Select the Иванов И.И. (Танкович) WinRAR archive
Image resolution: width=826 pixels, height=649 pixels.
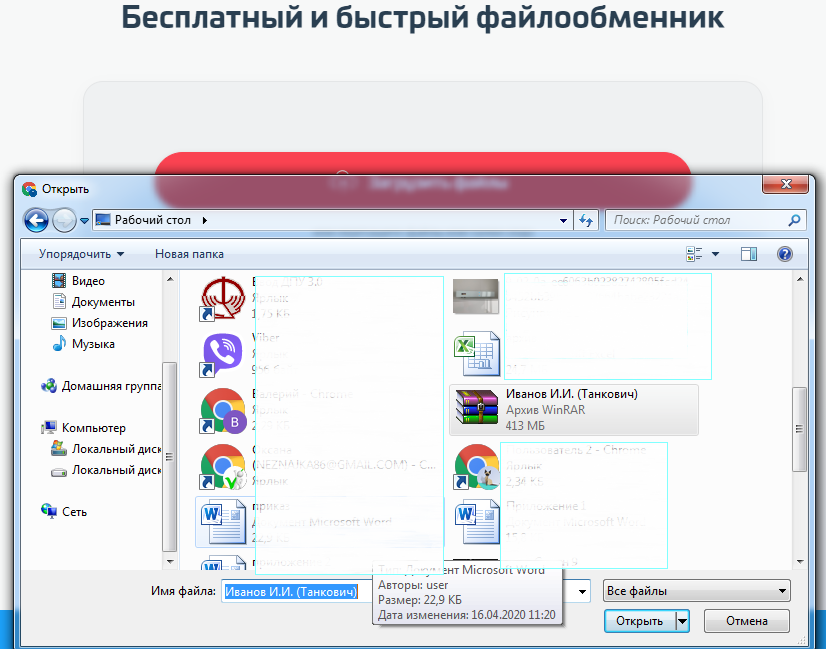pos(574,410)
